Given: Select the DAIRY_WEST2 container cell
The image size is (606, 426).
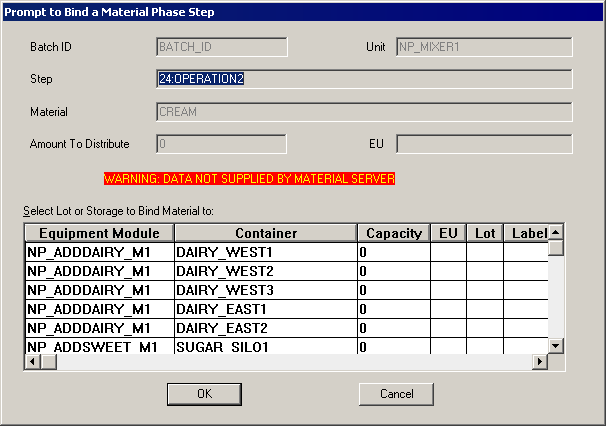Looking at the screenshot, I should click(266, 271).
